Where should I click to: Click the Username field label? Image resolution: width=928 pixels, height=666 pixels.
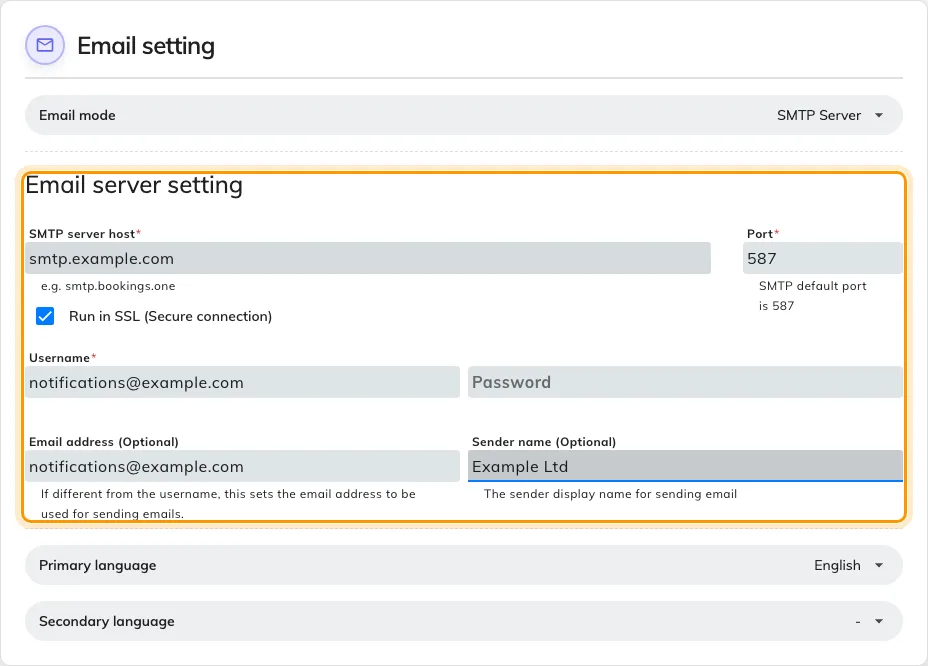click(x=62, y=358)
